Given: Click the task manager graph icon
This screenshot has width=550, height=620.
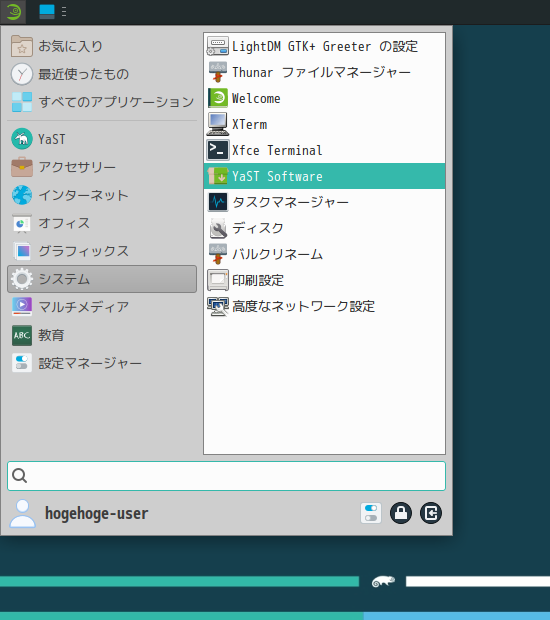Looking at the screenshot, I should coord(218,202).
